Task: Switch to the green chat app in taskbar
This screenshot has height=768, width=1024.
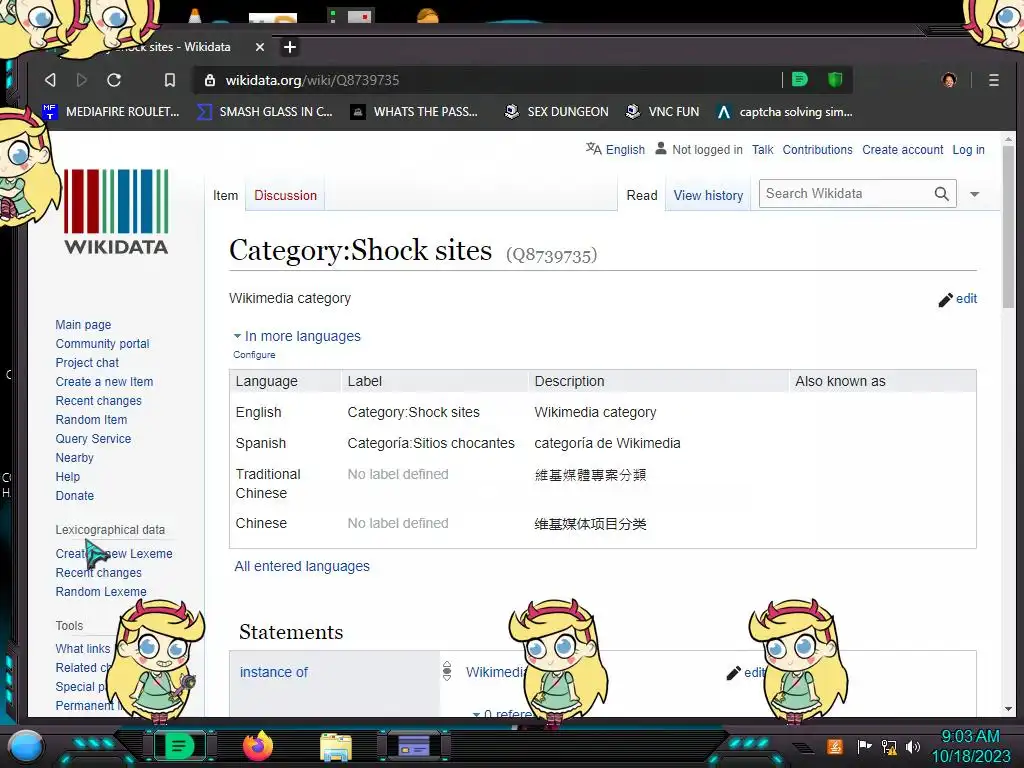Action: tap(178, 746)
